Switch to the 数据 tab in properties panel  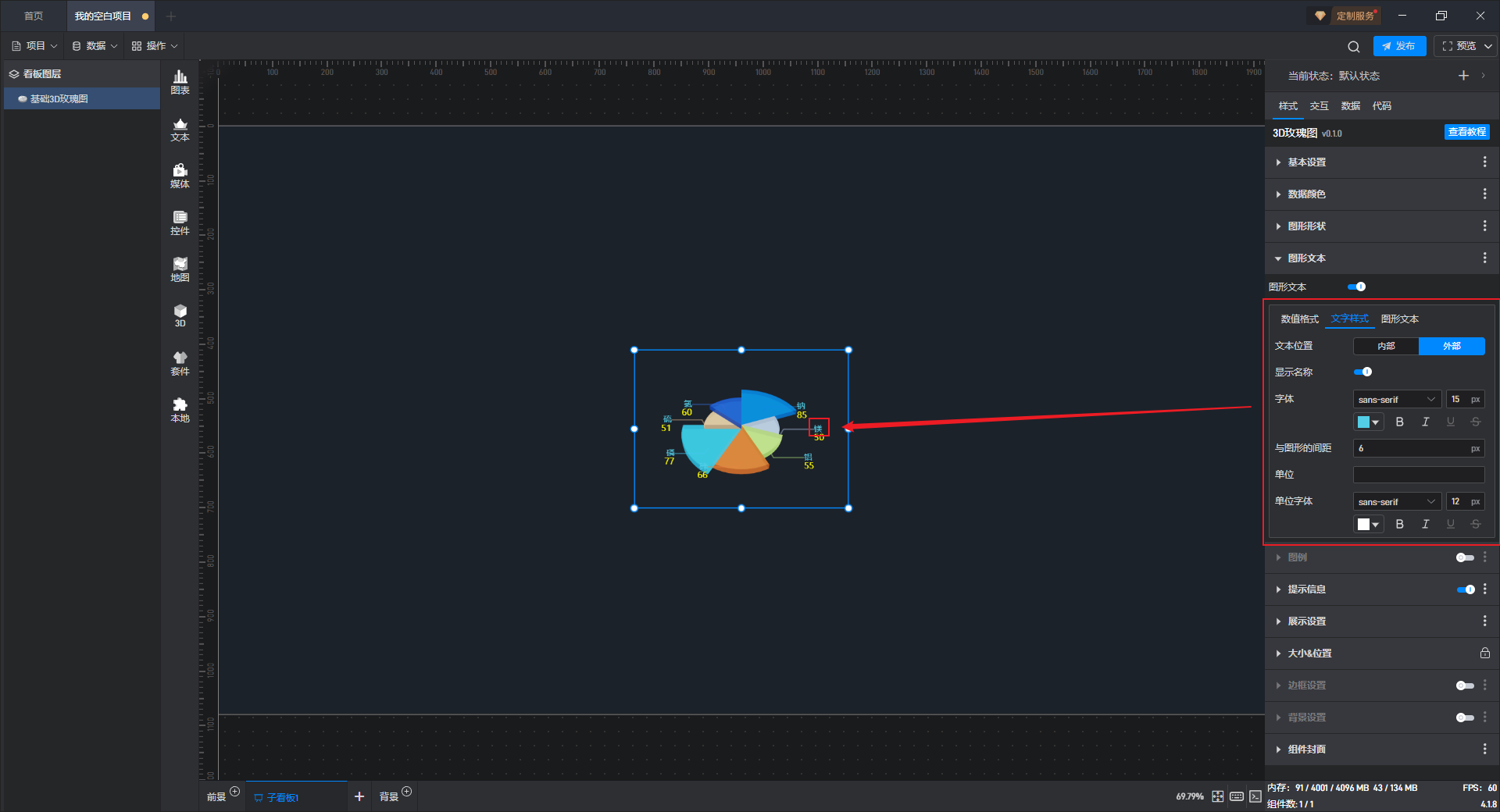coord(1351,105)
